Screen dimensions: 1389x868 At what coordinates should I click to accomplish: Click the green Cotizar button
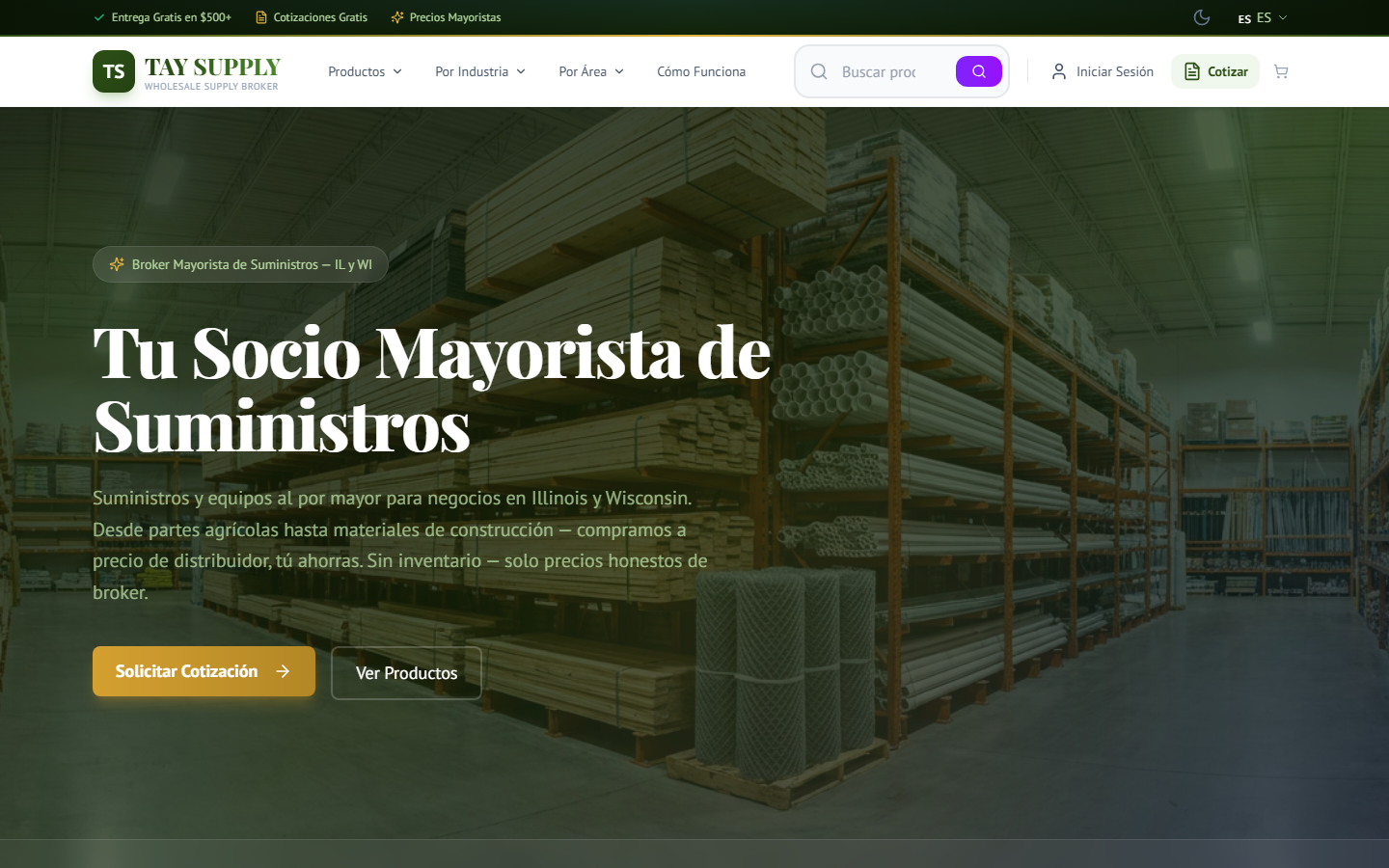[1214, 70]
